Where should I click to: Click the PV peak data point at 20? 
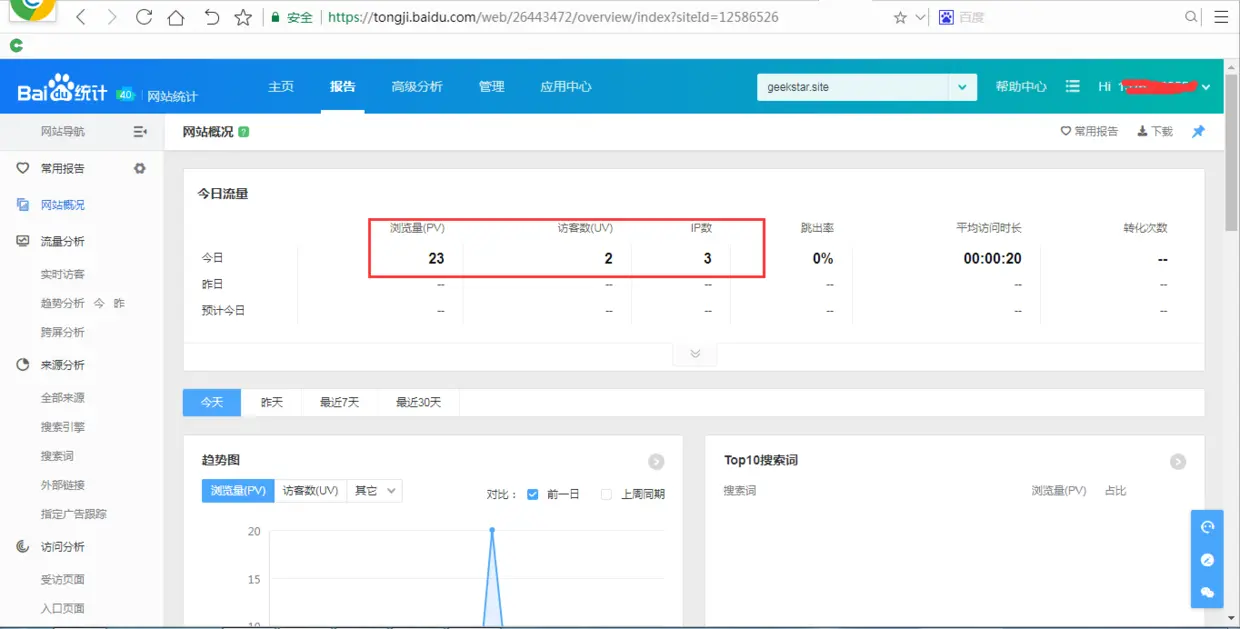492,530
